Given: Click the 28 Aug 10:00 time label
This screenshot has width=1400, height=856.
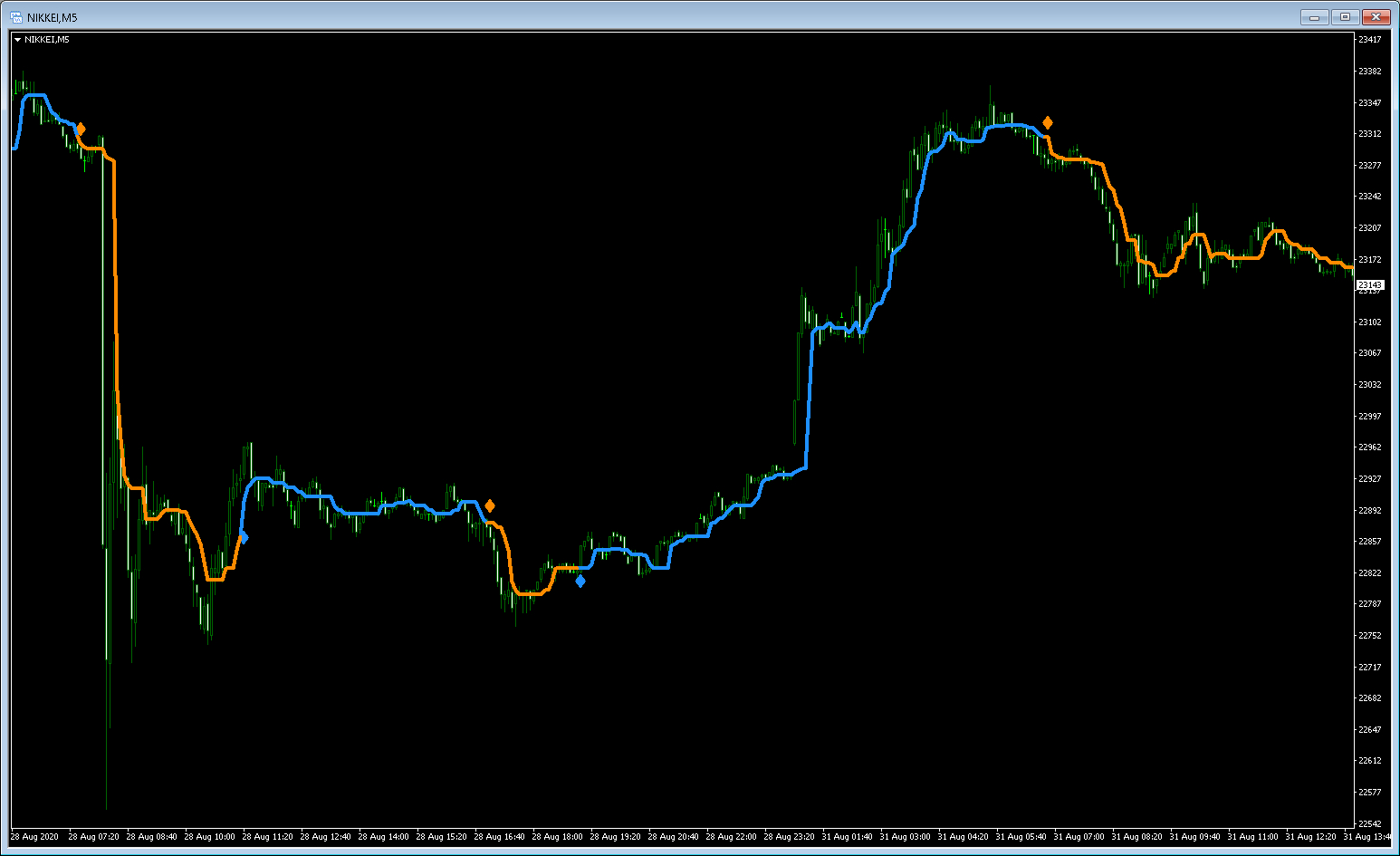Looking at the screenshot, I should point(209,837).
